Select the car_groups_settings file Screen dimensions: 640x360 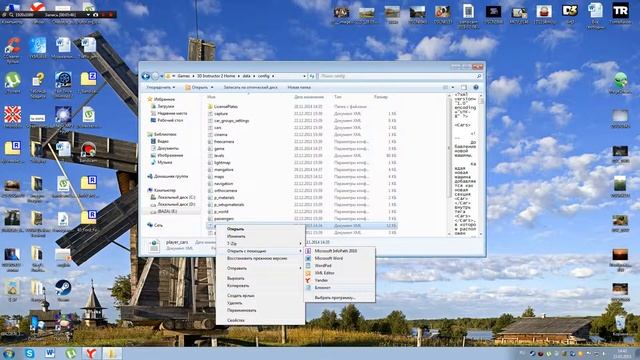[231, 120]
